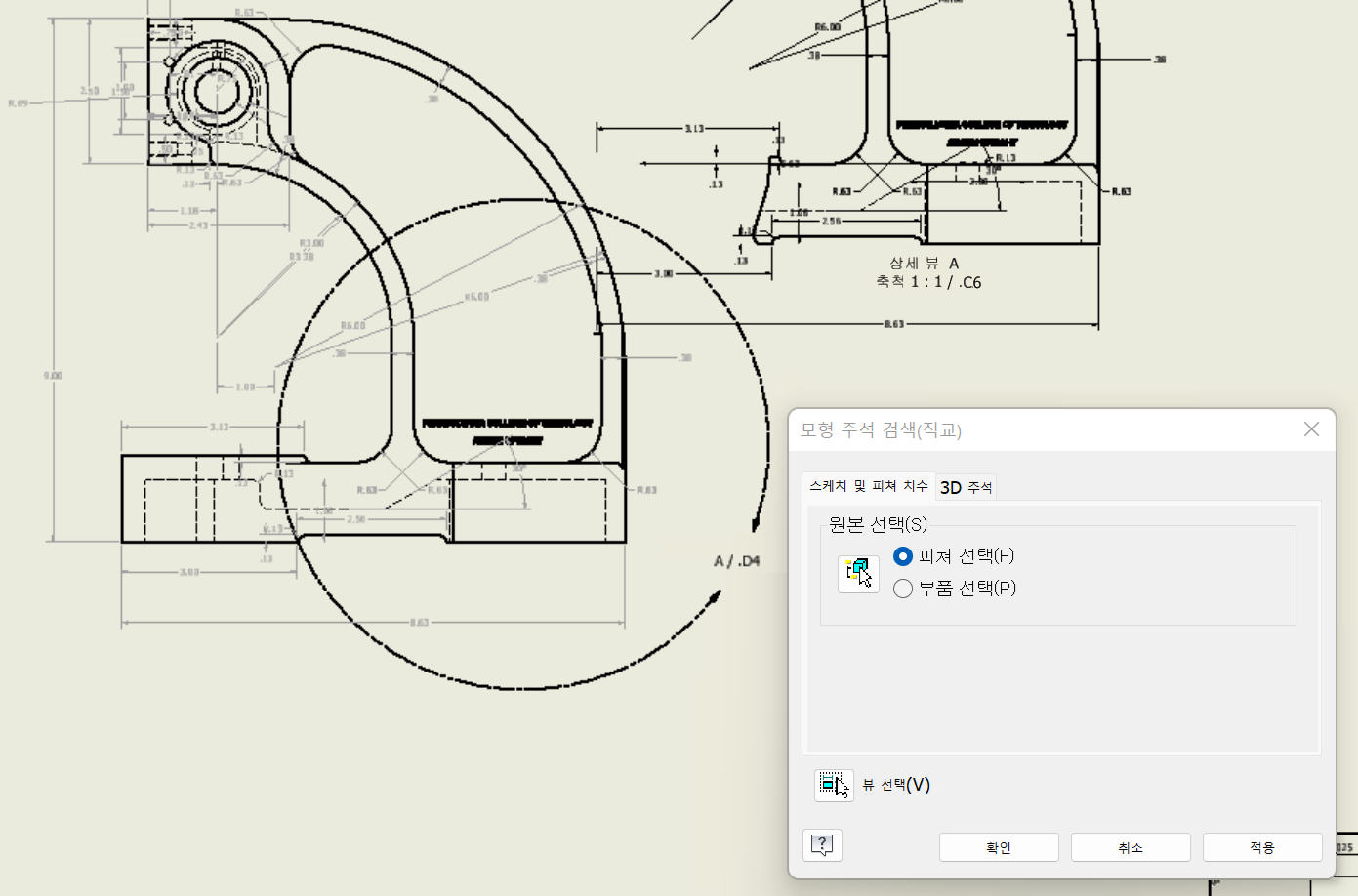Viewport: 1358px width, 896px height.
Task: Open the help icon in the dialog
Action: click(x=822, y=845)
